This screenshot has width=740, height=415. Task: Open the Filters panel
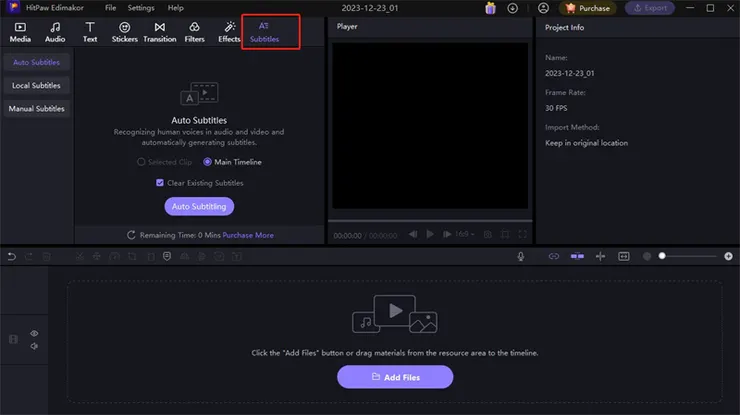[x=194, y=32]
